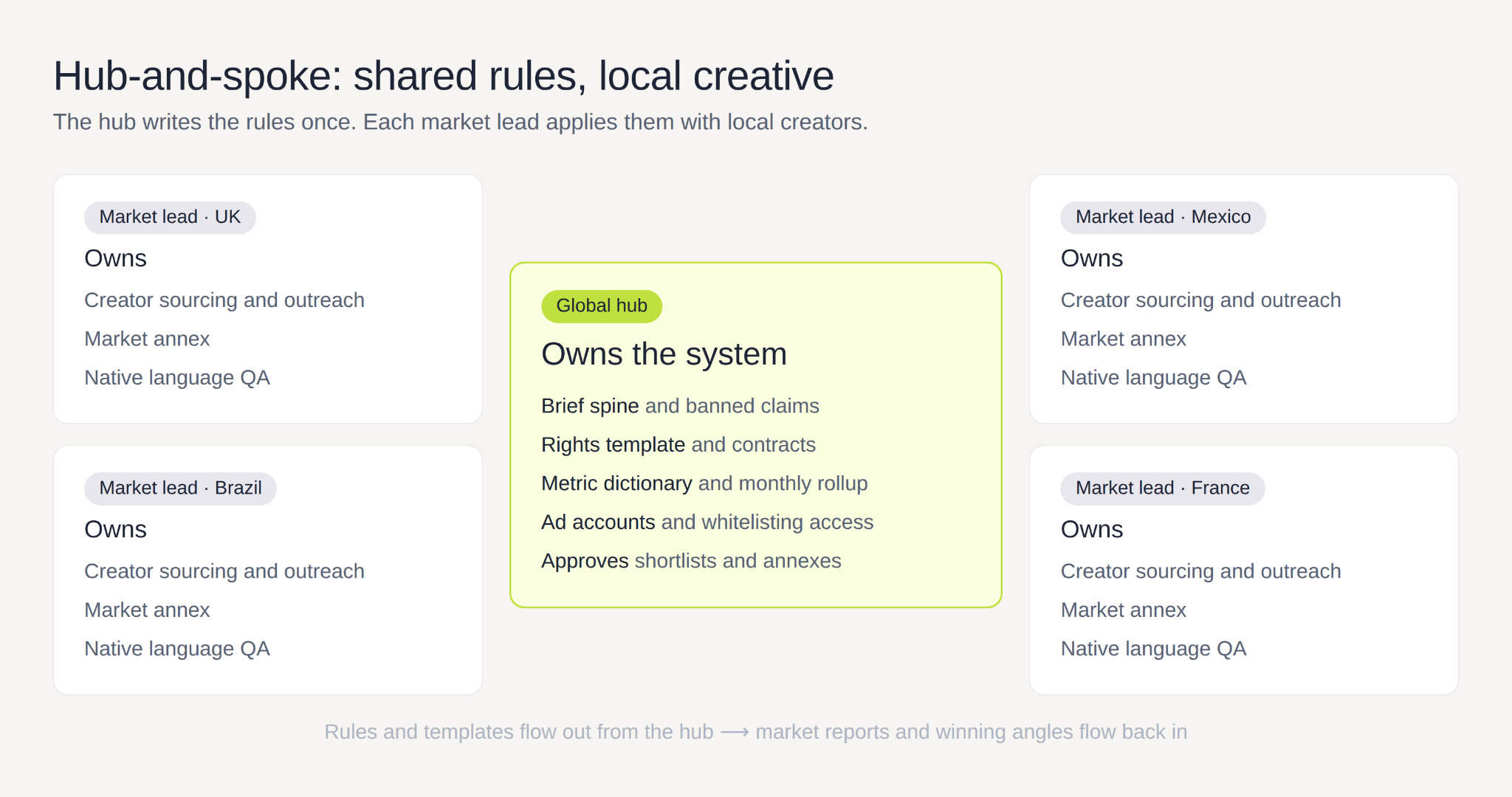Click 'Market annex' in the Mexico card

[1123, 339]
